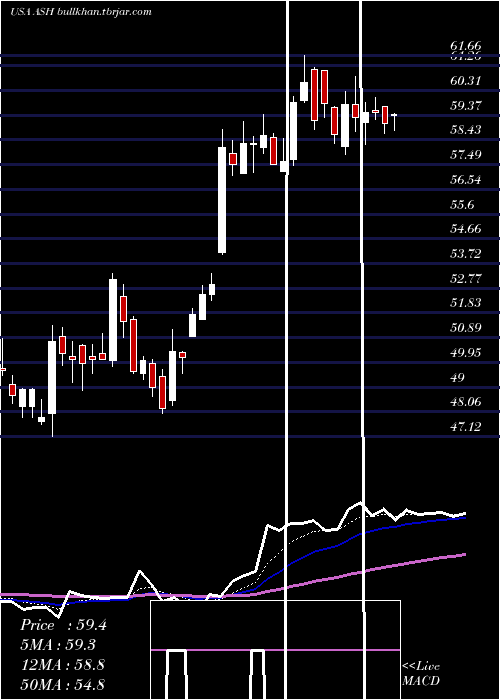Screen dimensions: 500x700
Task: Click the 54.66 price axis label
Action: point(466,229)
